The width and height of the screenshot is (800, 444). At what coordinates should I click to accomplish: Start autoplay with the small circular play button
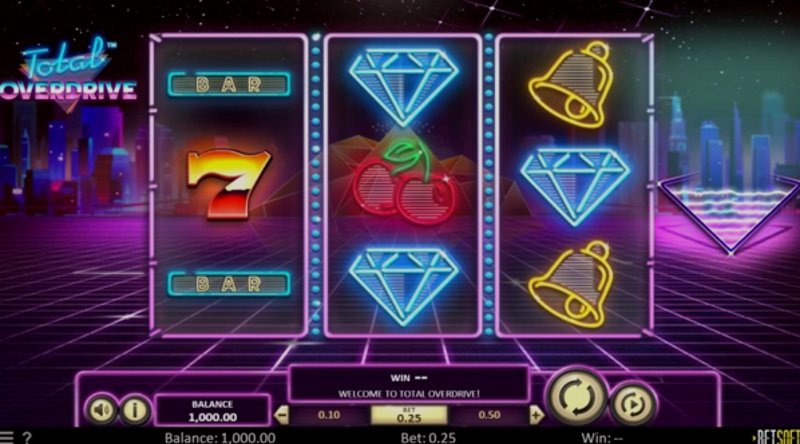click(x=633, y=404)
